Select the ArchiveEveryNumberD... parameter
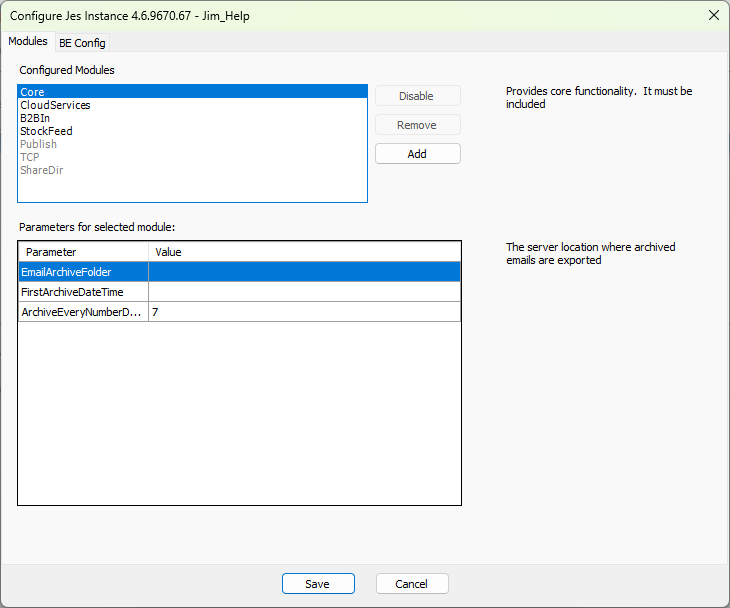Image resolution: width=730 pixels, height=608 pixels. coord(84,312)
